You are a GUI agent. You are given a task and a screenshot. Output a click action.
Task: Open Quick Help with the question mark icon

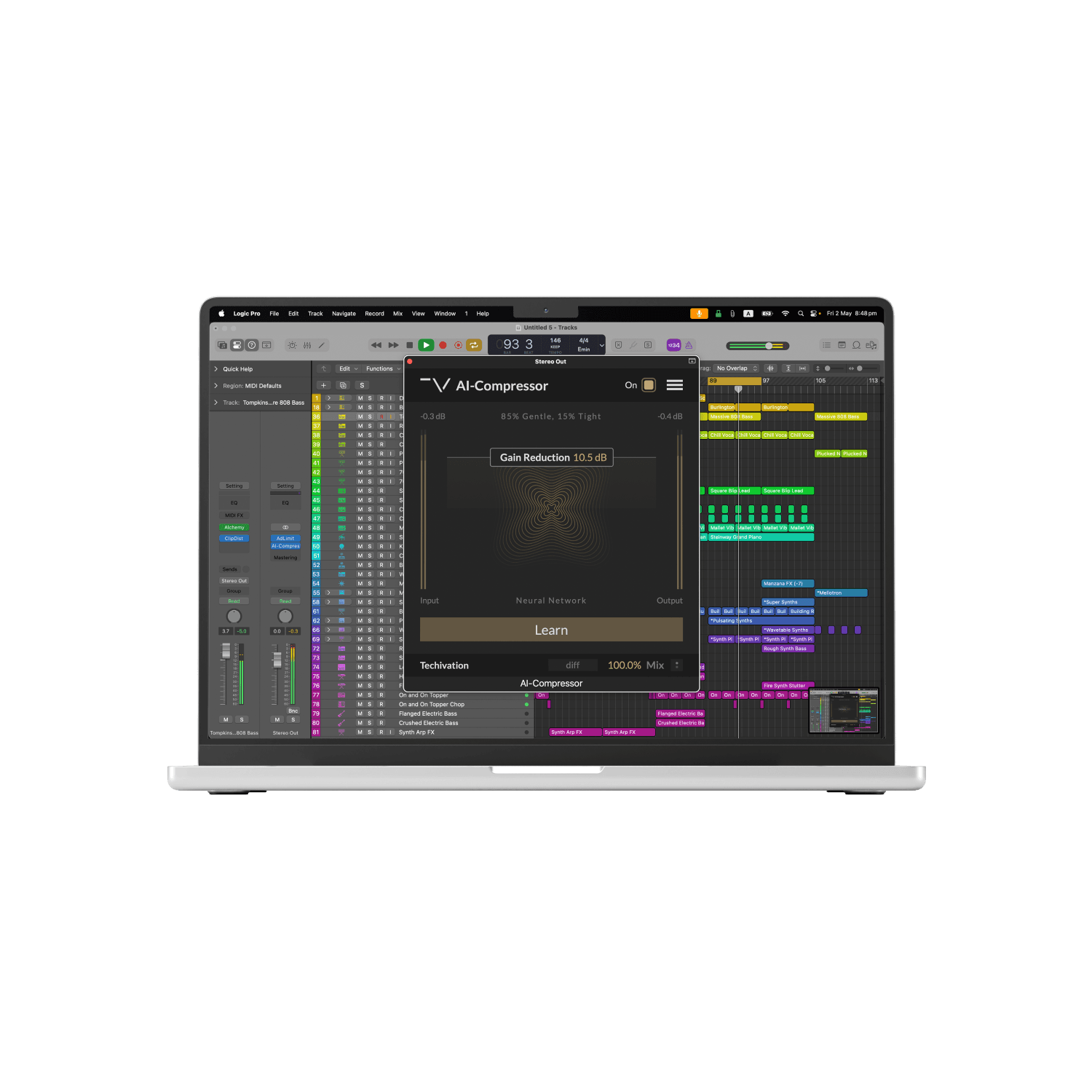(251, 345)
